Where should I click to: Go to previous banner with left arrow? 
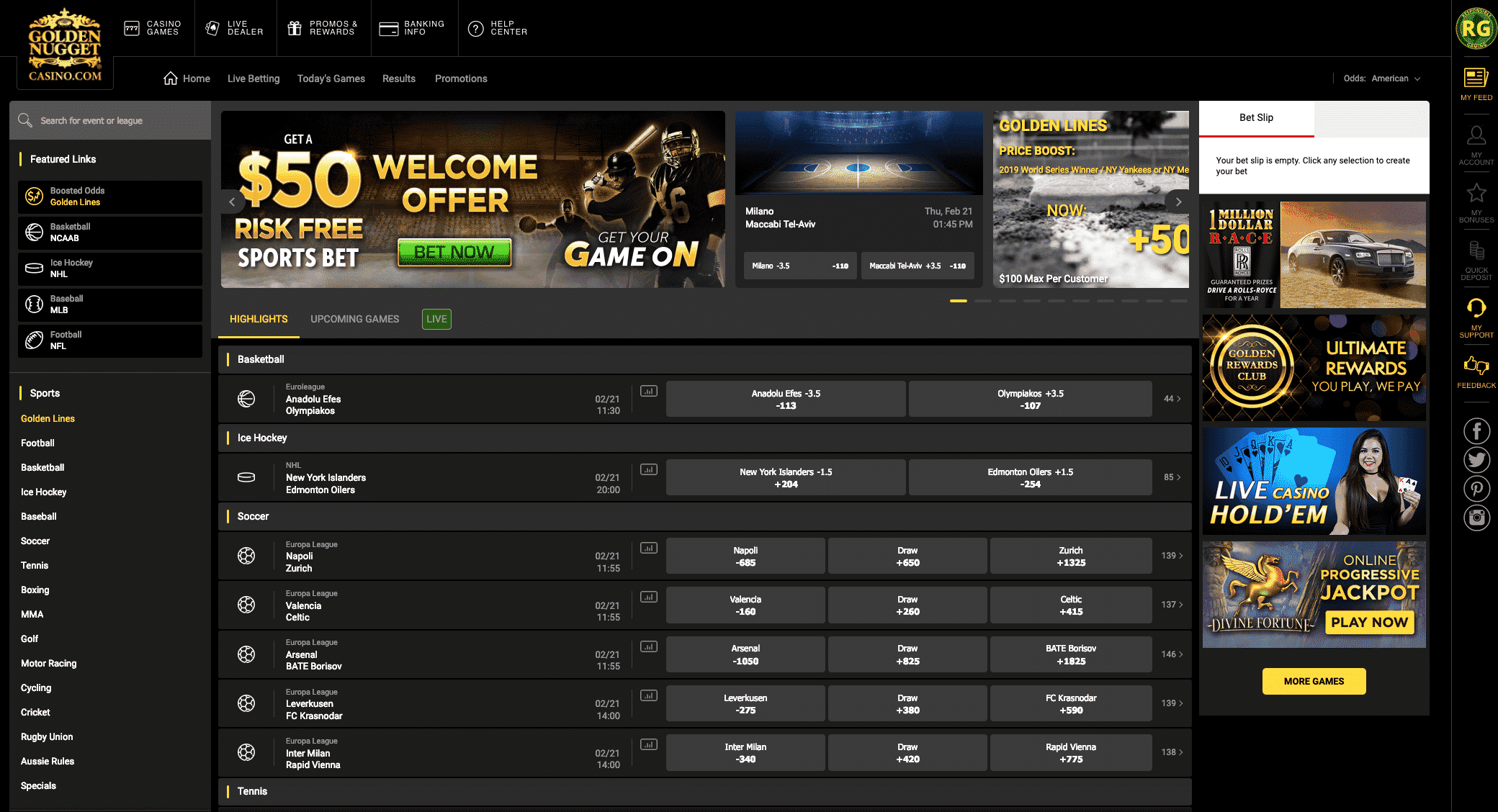pos(232,202)
